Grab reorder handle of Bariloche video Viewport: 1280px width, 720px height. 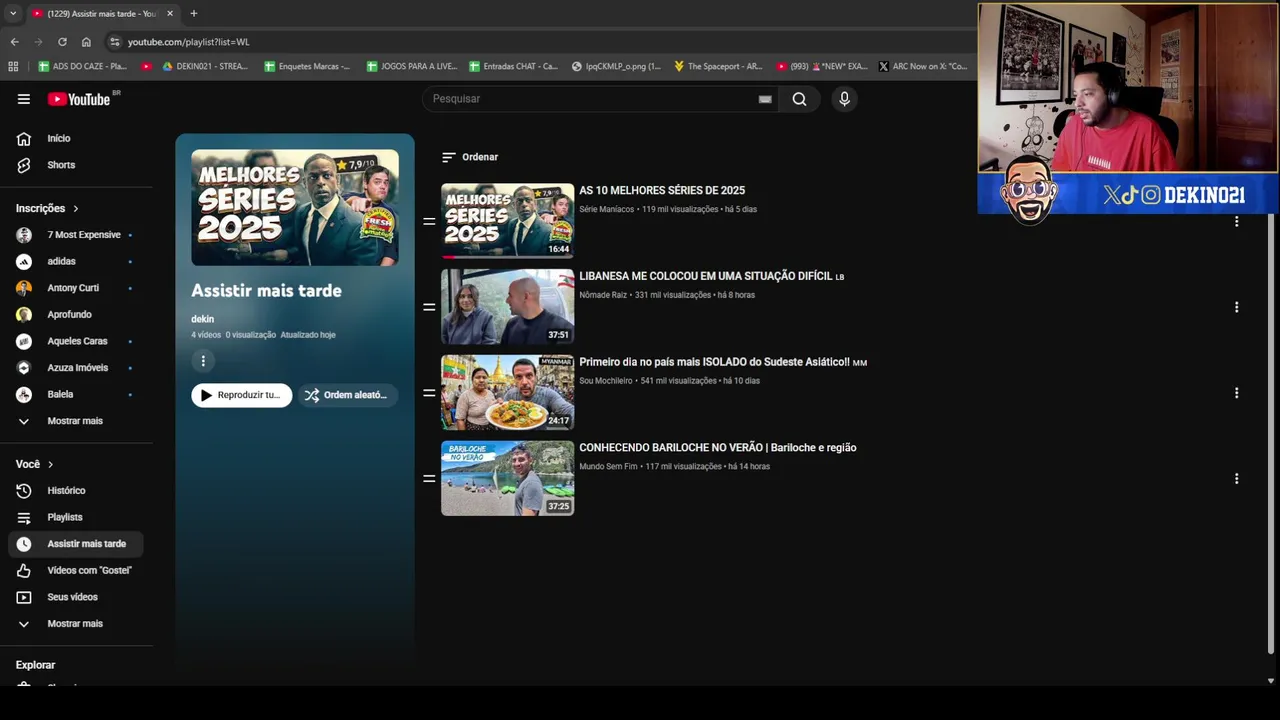coord(429,479)
